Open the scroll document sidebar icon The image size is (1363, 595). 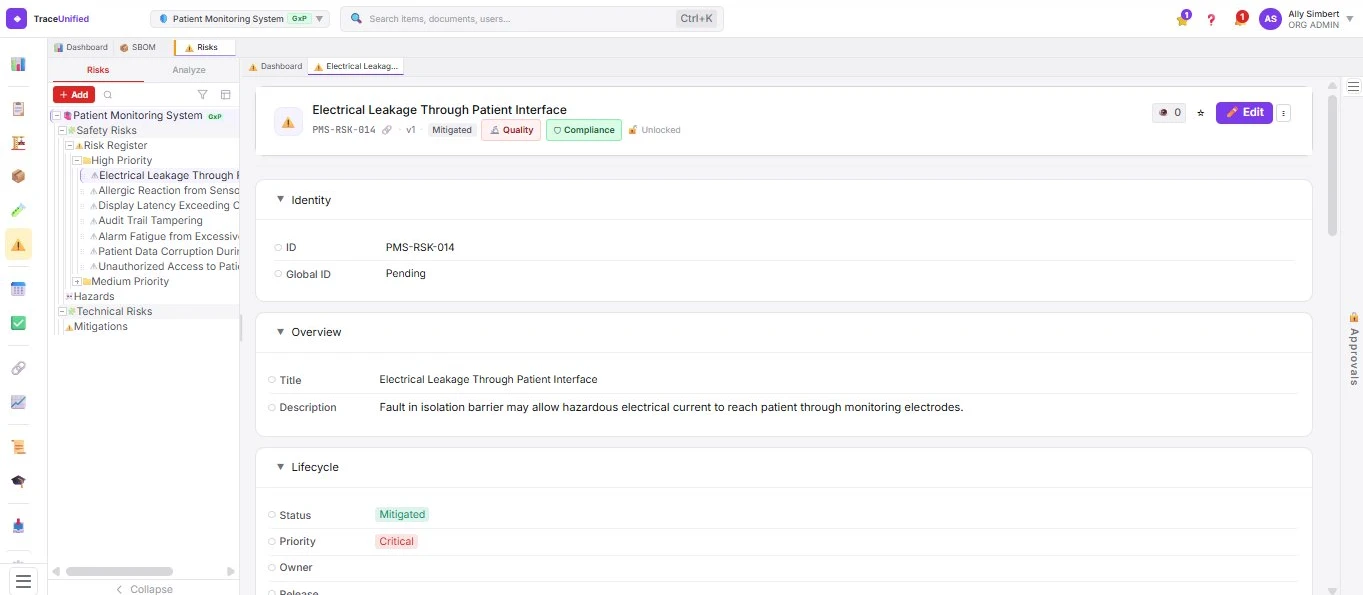[18, 447]
